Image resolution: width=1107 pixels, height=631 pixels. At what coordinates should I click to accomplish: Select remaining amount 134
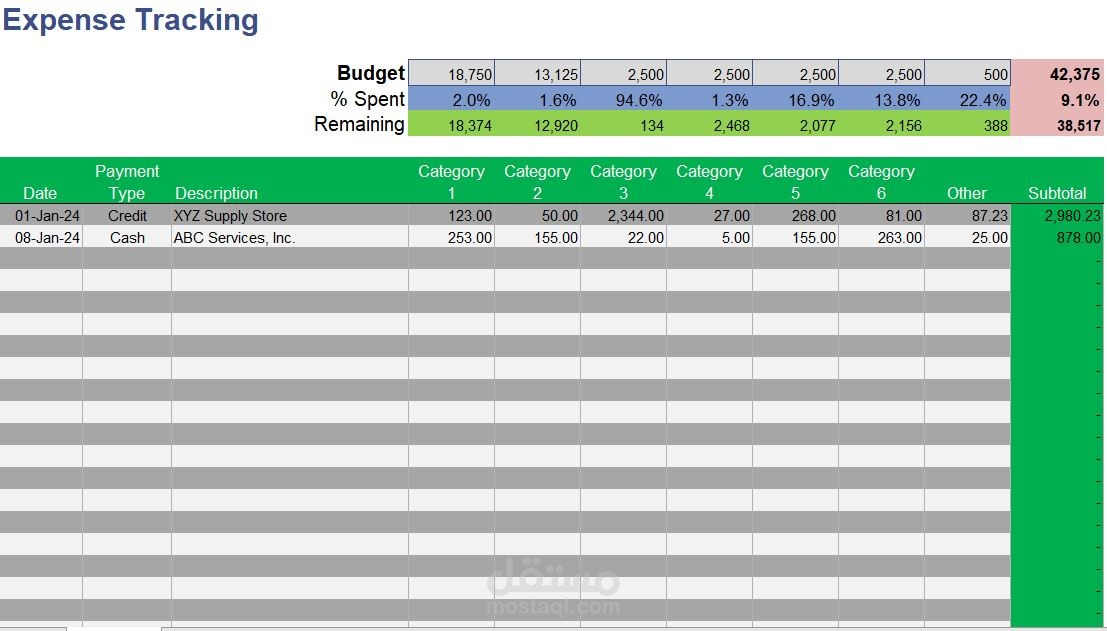pos(623,124)
